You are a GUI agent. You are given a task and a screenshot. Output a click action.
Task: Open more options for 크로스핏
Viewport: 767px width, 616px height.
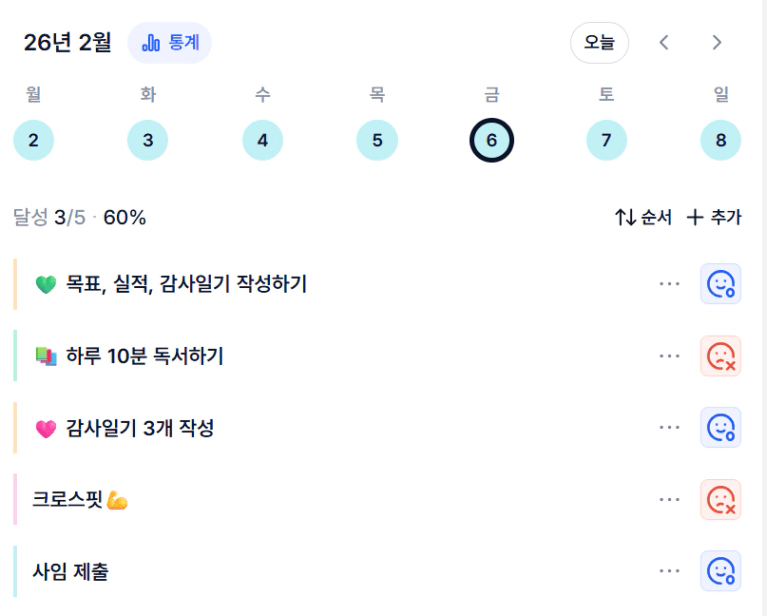[669, 500]
